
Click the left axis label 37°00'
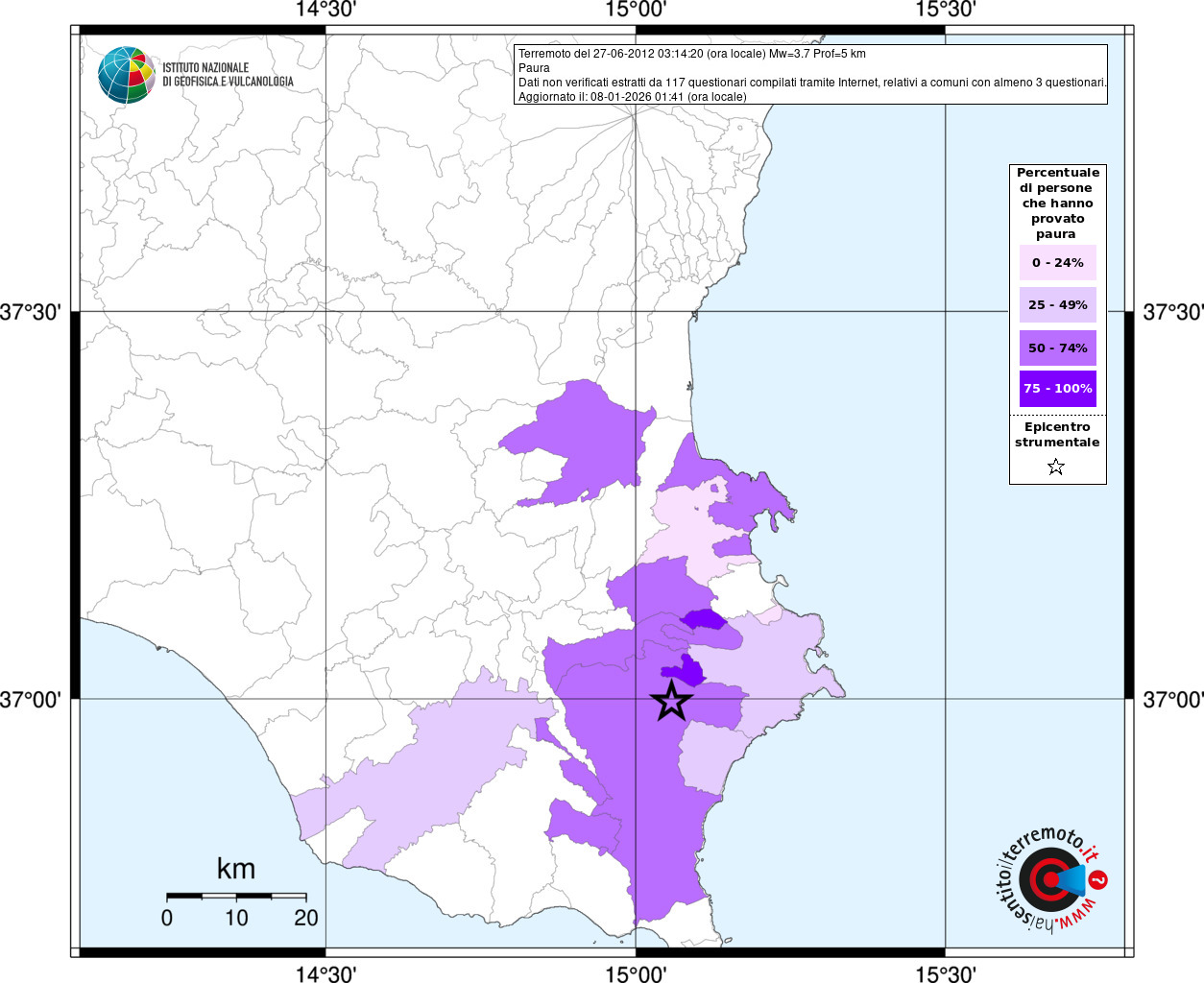click(30, 700)
